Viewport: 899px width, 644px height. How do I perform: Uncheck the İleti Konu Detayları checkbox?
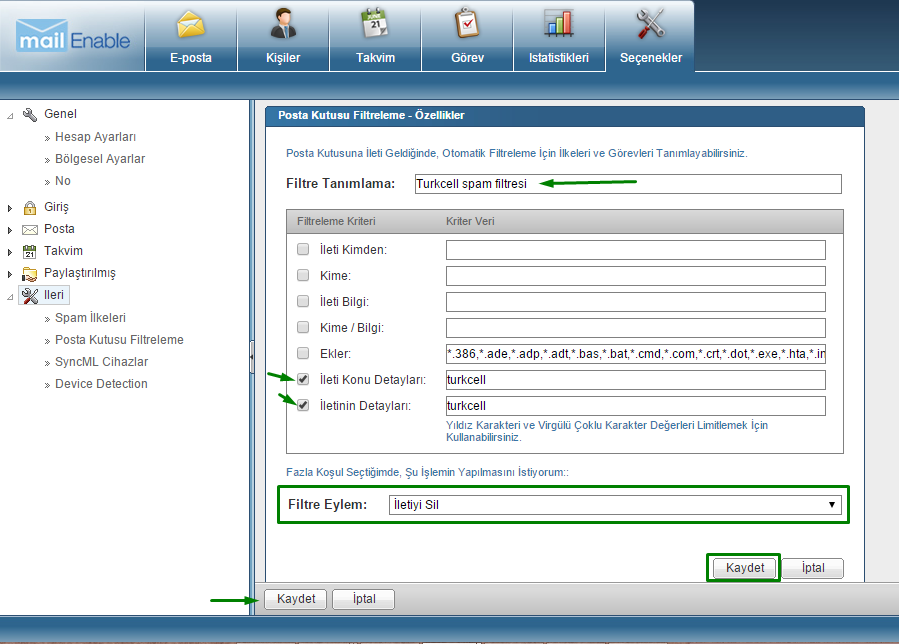[303, 379]
